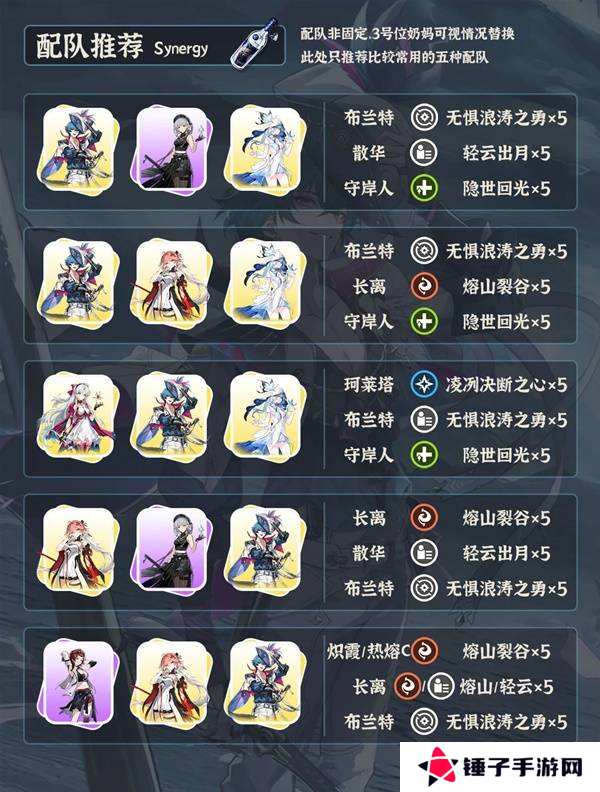Screen dimensions: 600x792
Task: Click the fourth team's 无惧浪涛之勇 icon next to 布兰特
Action: [x=424, y=588]
